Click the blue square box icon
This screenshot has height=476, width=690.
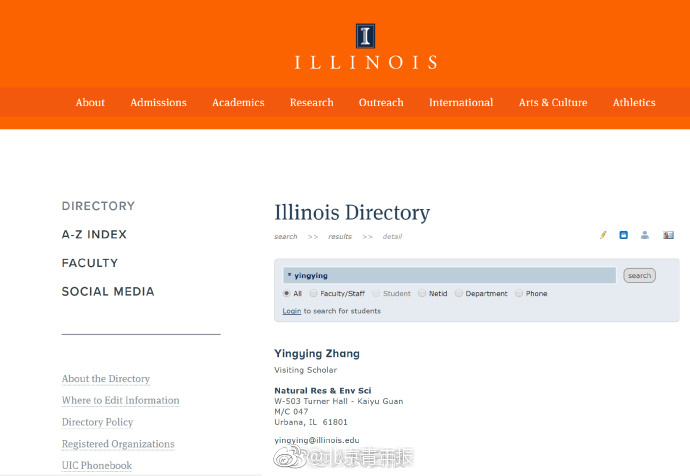coord(624,235)
